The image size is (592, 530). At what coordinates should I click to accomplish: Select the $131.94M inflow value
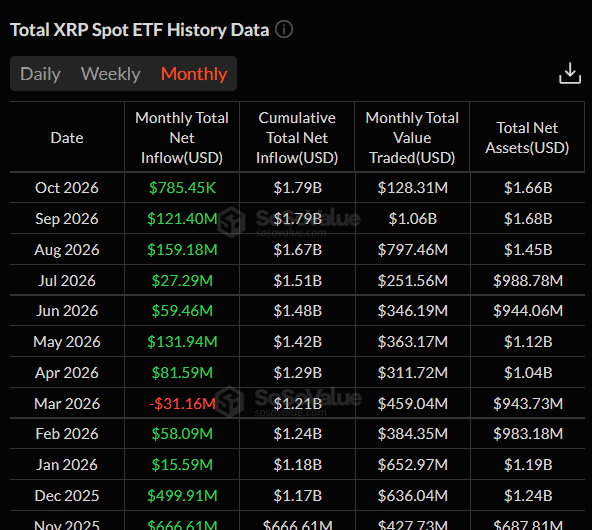(x=182, y=342)
